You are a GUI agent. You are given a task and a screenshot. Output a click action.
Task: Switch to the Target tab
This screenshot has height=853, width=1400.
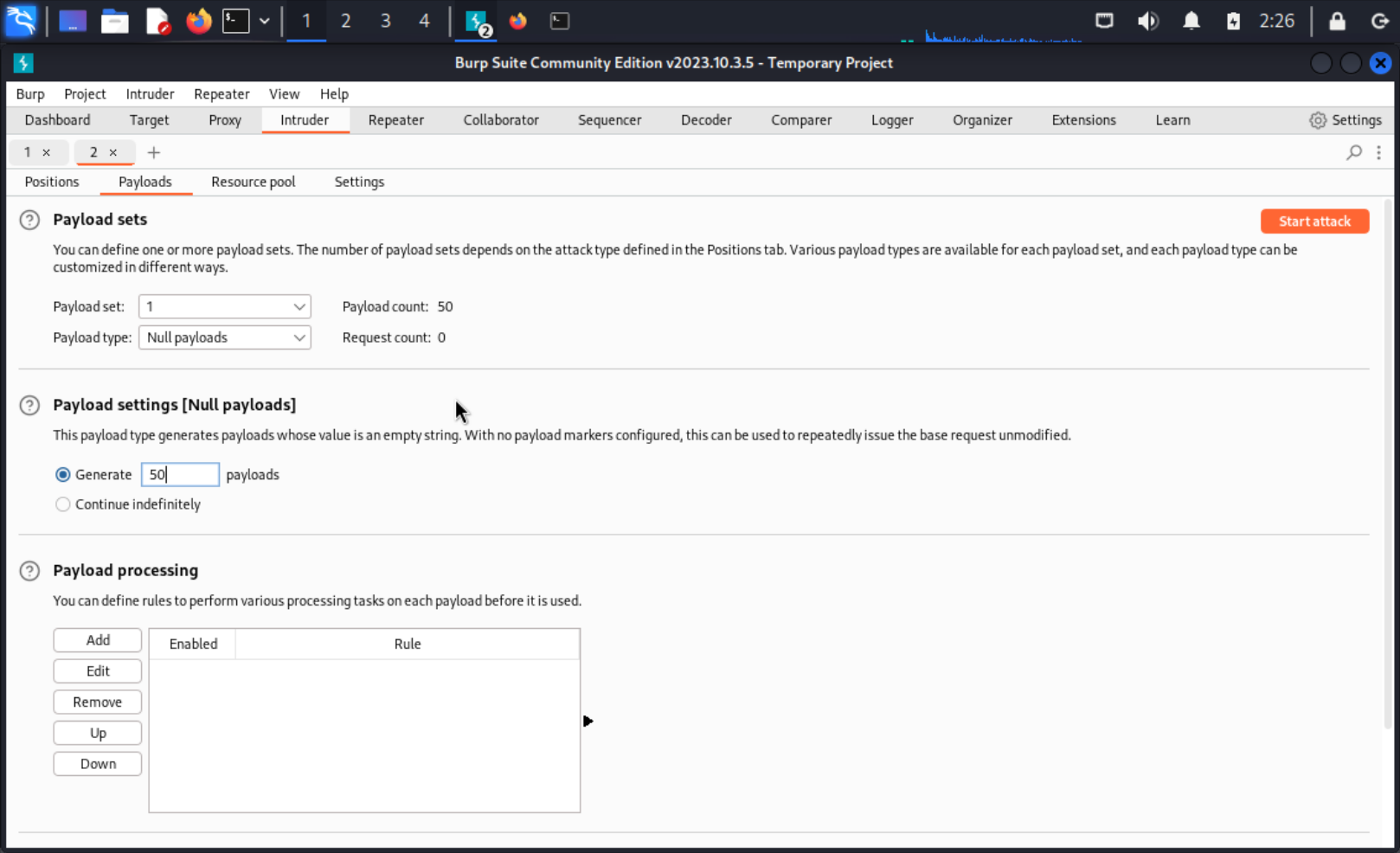tap(150, 120)
